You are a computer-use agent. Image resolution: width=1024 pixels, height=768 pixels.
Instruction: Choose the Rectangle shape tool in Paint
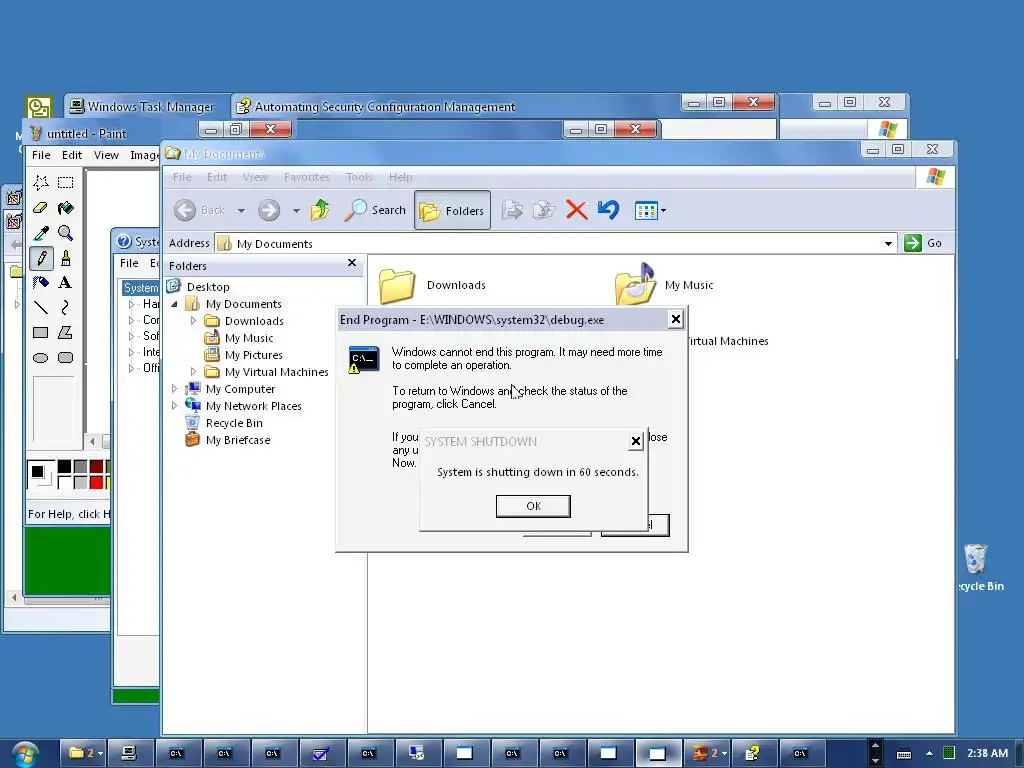click(x=40, y=332)
